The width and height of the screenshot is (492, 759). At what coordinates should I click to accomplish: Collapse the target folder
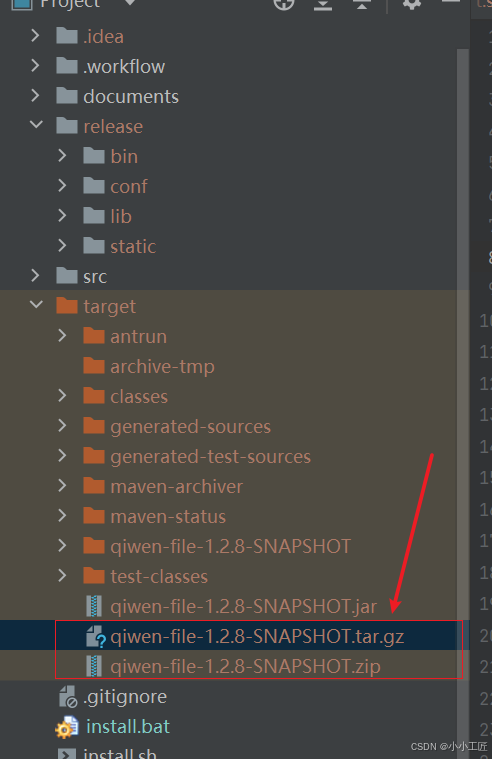[x=36, y=305]
